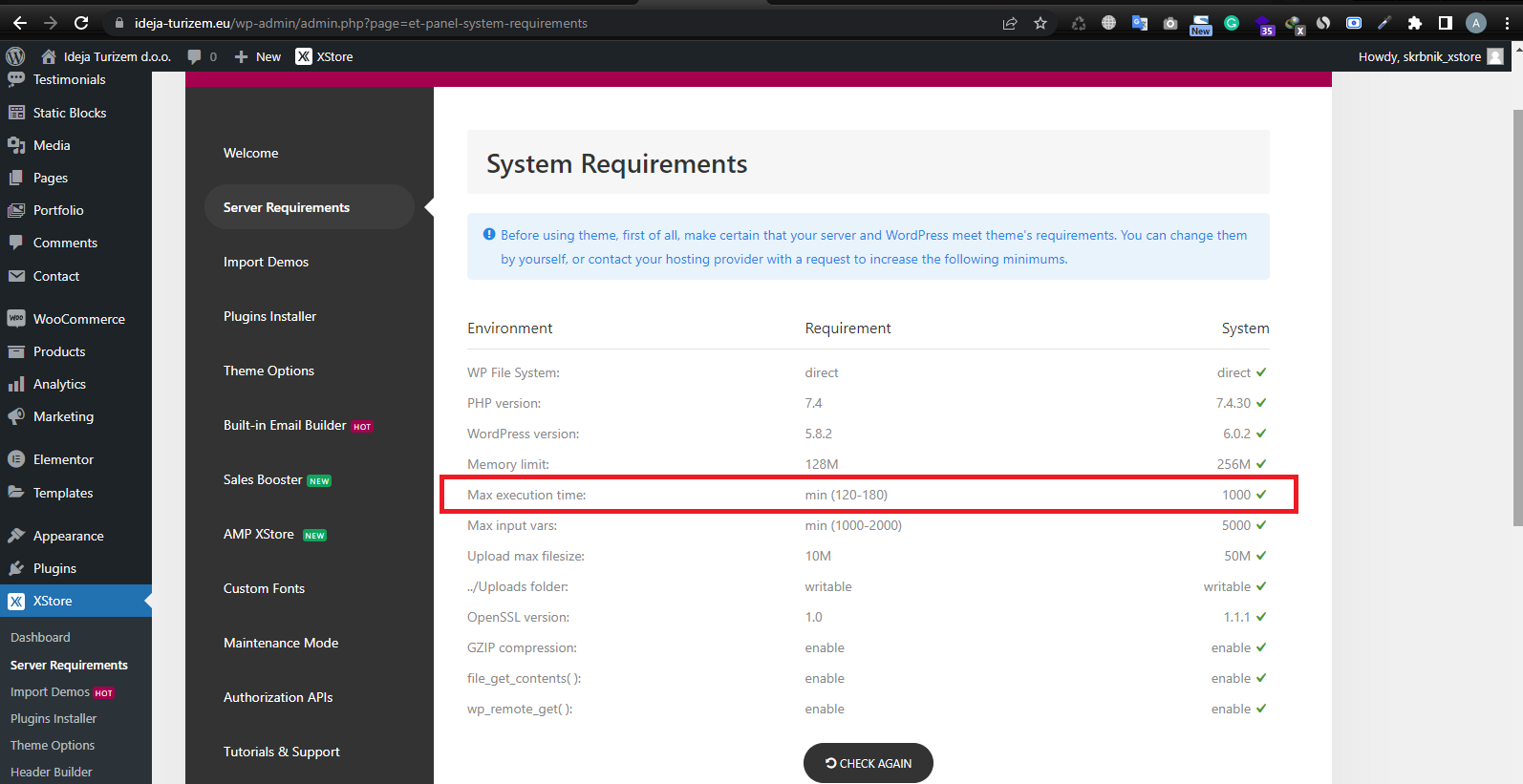The image size is (1523, 784).
Task: Click the WordPress logo in admin bar
Action: (x=15, y=56)
